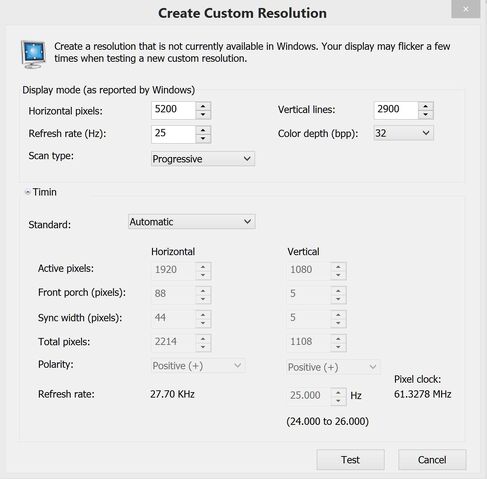Close the Create Custom Resolution dialog
Screen dimensions: 487x479
click(x=466, y=9)
